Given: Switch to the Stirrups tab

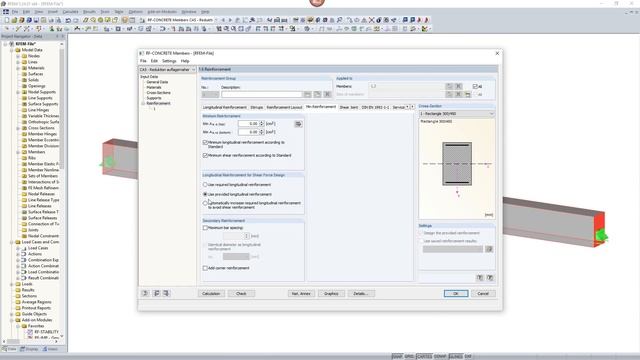Looking at the screenshot, I should click(x=256, y=107).
